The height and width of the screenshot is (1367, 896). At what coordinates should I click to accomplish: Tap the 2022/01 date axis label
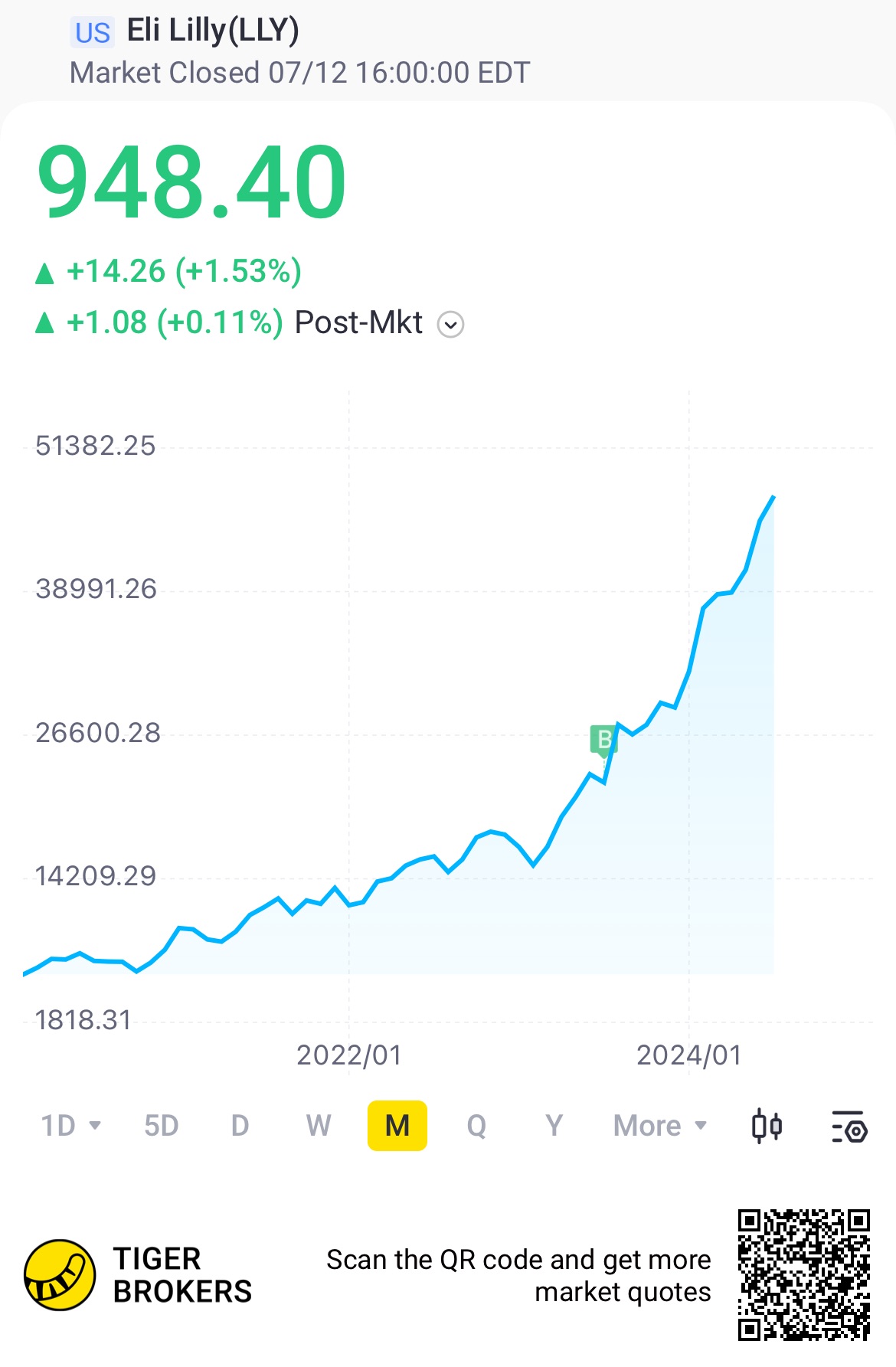(x=349, y=1055)
